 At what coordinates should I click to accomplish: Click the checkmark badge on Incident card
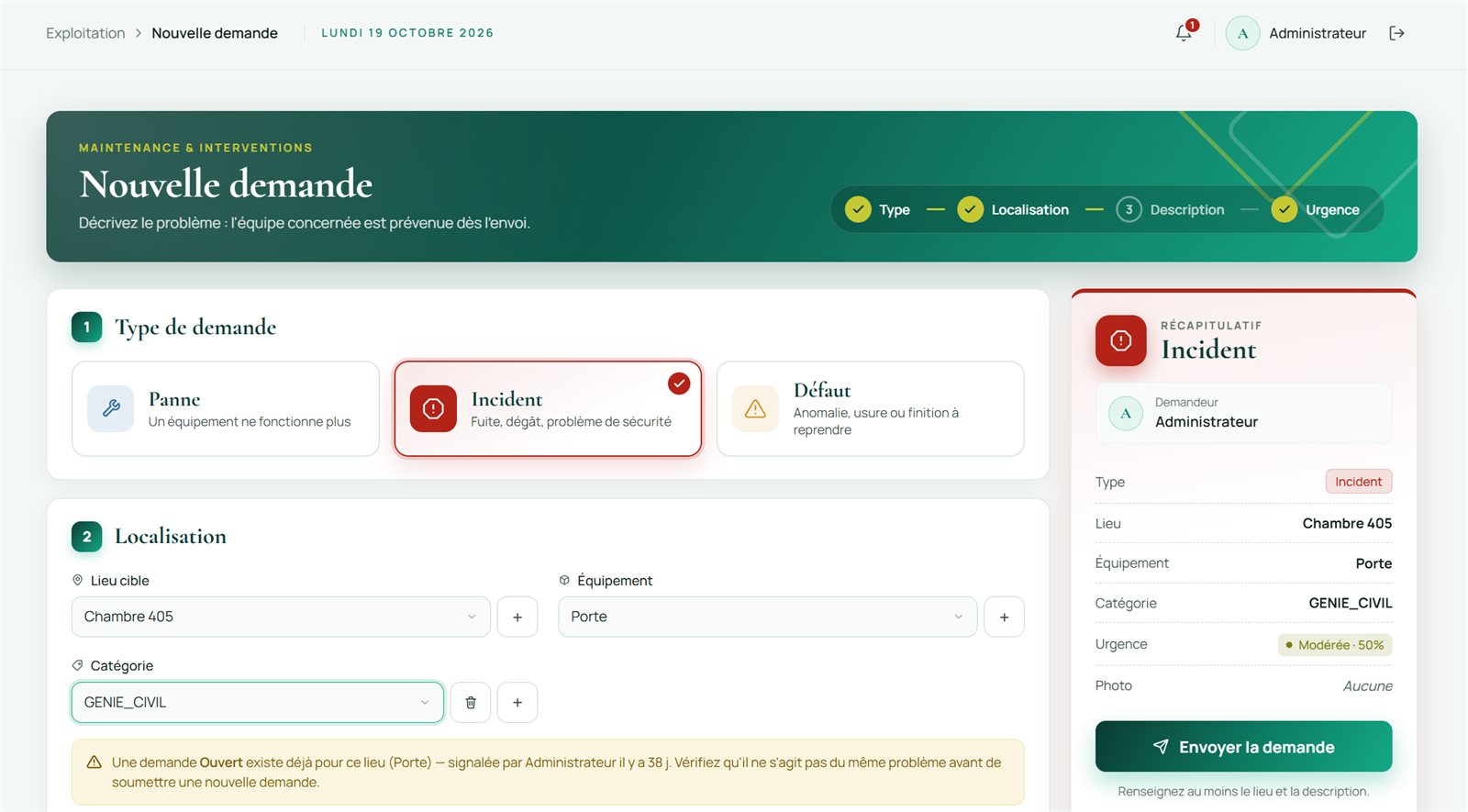[679, 384]
